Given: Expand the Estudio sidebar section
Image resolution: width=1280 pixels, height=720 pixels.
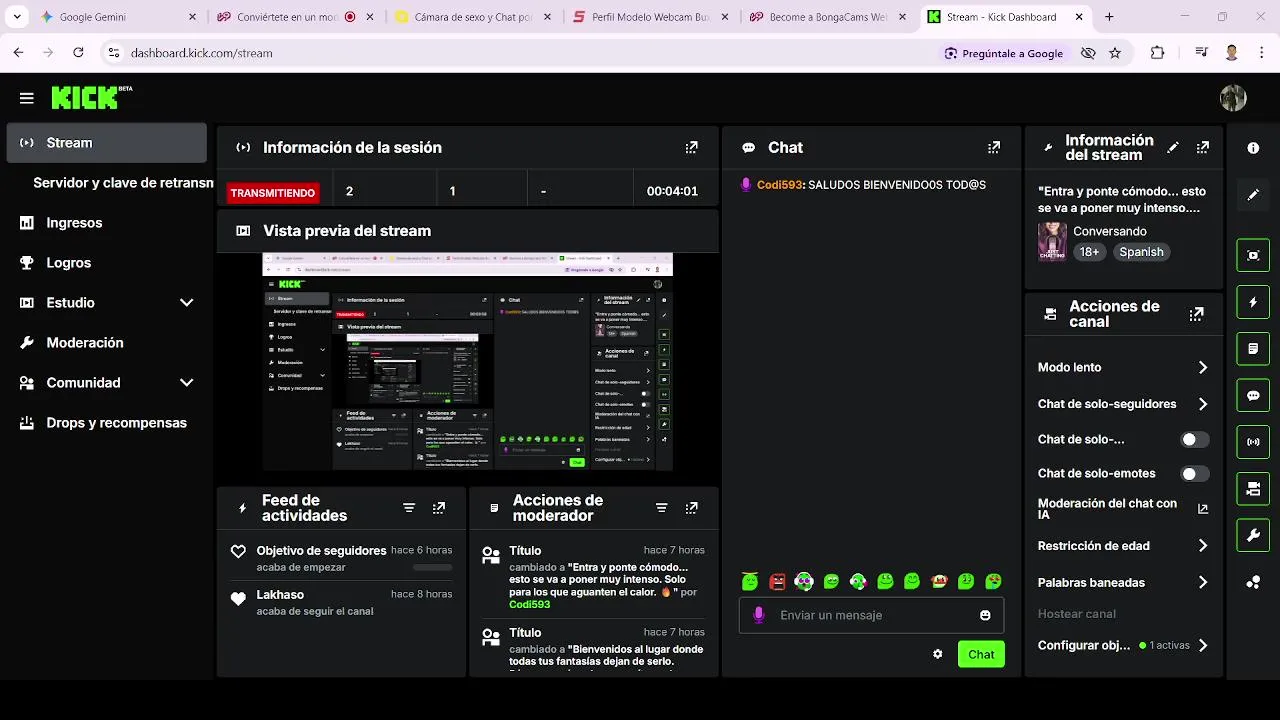Looking at the screenshot, I should coord(186,303).
